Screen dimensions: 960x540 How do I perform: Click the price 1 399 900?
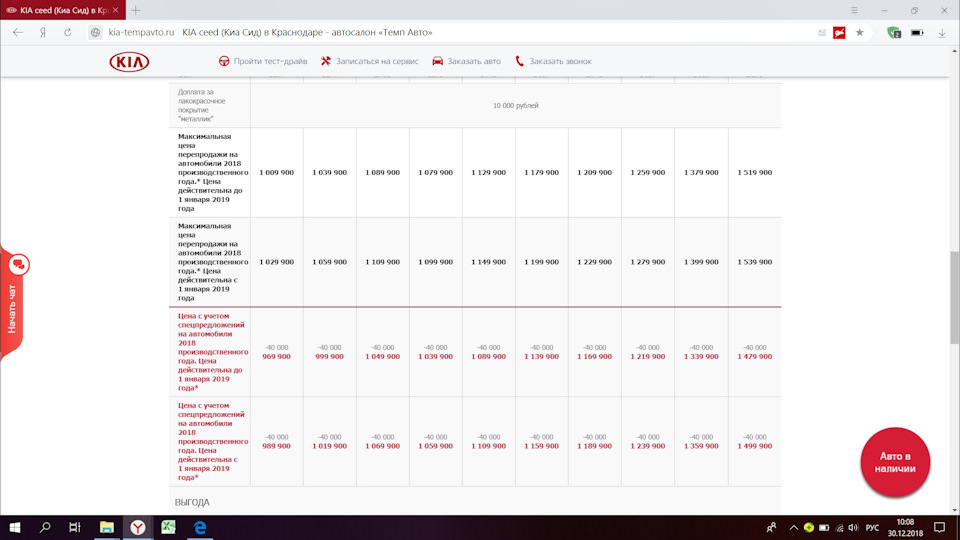(701, 262)
